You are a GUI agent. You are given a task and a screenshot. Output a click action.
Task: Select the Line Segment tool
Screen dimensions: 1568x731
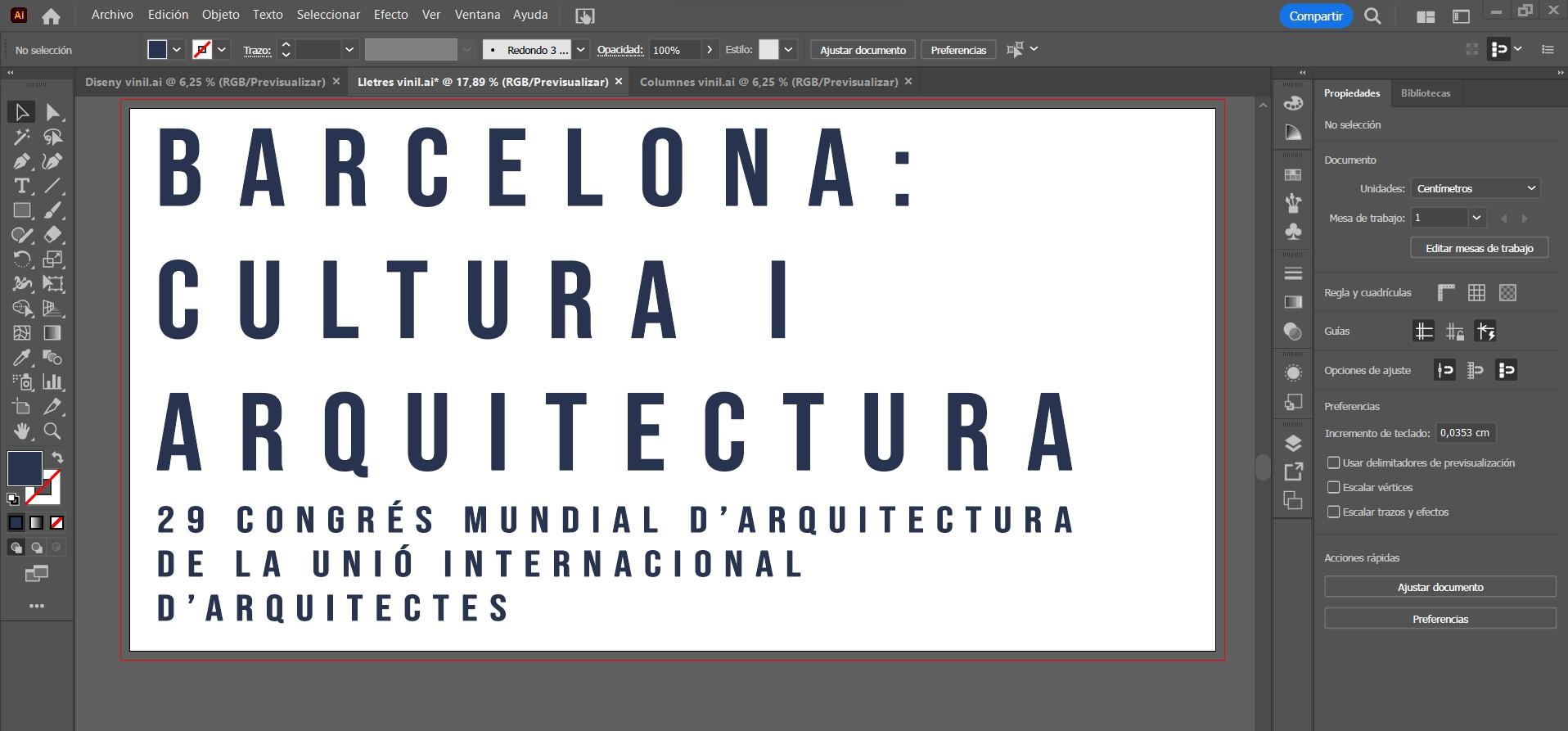click(x=53, y=186)
